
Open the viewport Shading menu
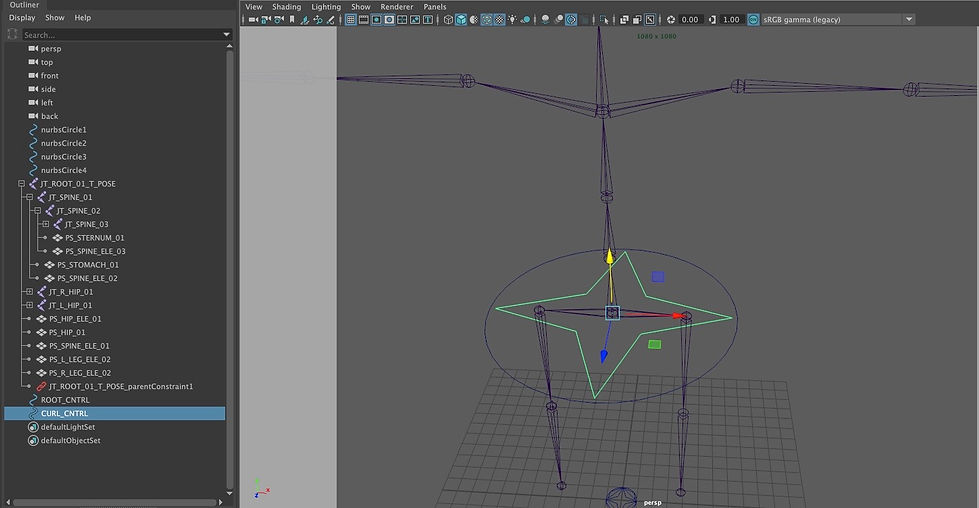tap(287, 7)
